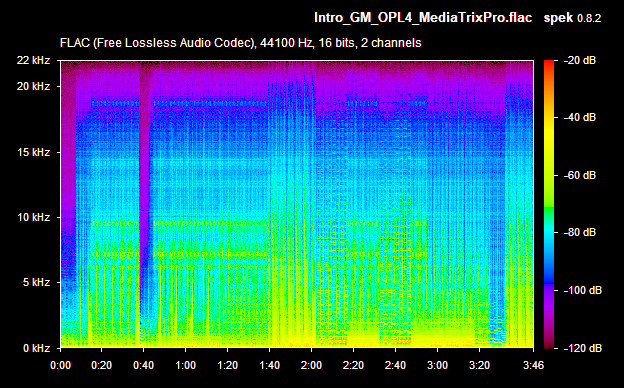Click the 5 kHz frequency label

coord(36,283)
